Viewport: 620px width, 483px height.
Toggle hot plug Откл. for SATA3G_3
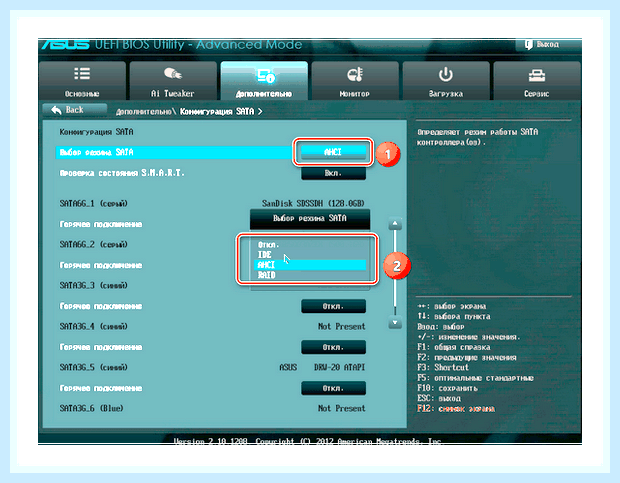click(x=333, y=306)
